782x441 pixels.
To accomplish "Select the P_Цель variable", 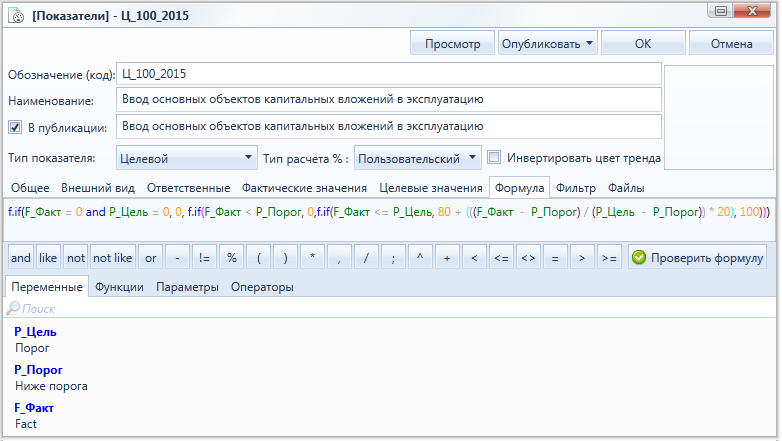I will pos(35,332).
